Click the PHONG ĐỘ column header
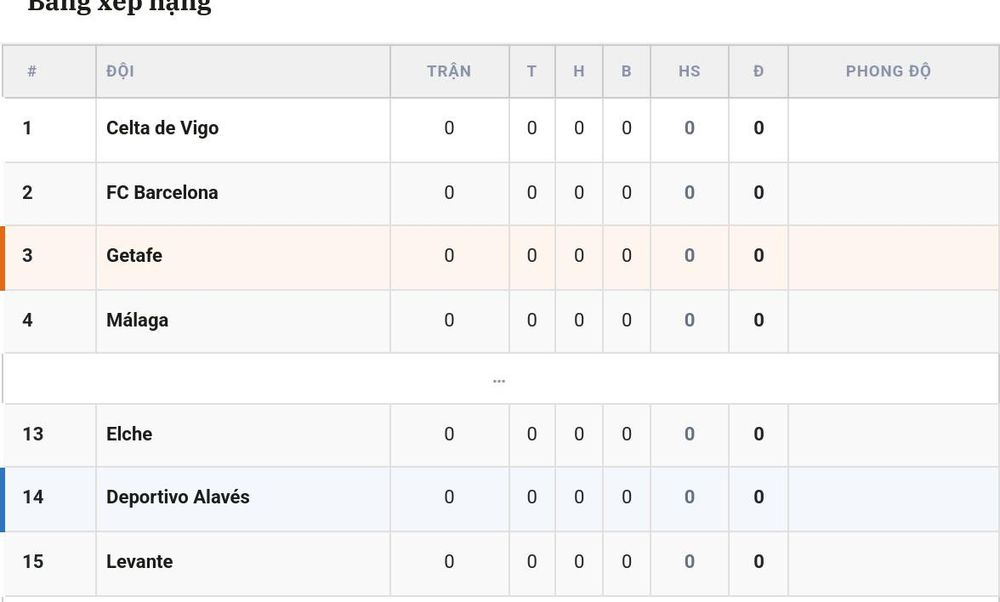1000x602 pixels. tap(888, 71)
